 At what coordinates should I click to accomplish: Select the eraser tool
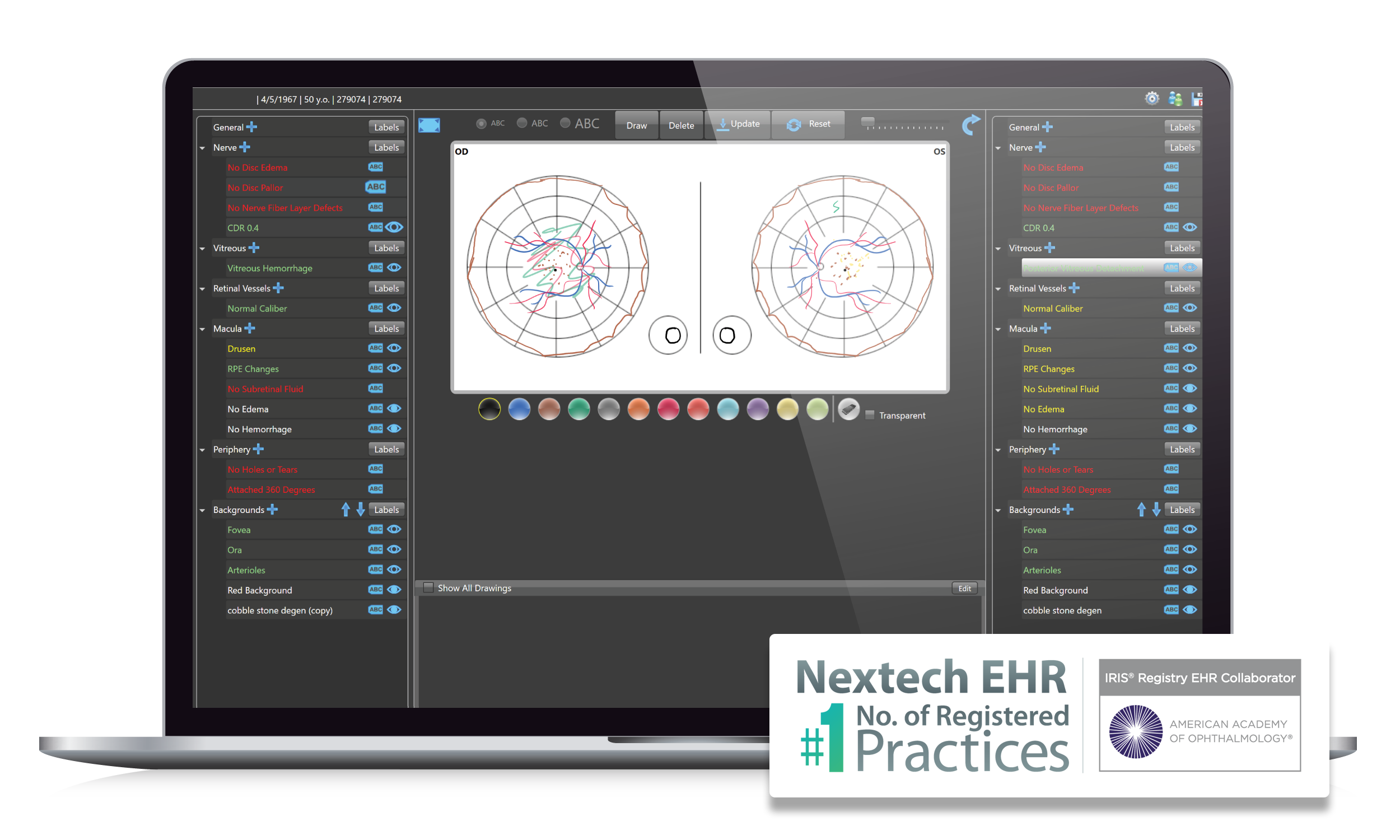coord(848,409)
